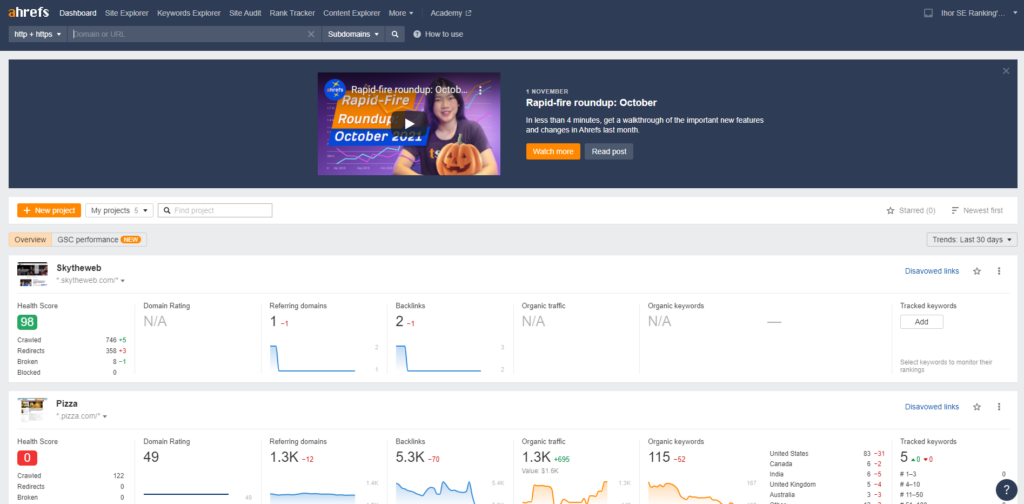1024x504 pixels.
Task: Click Pizza Domain Rating value 49
Action: [x=151, y=457]
